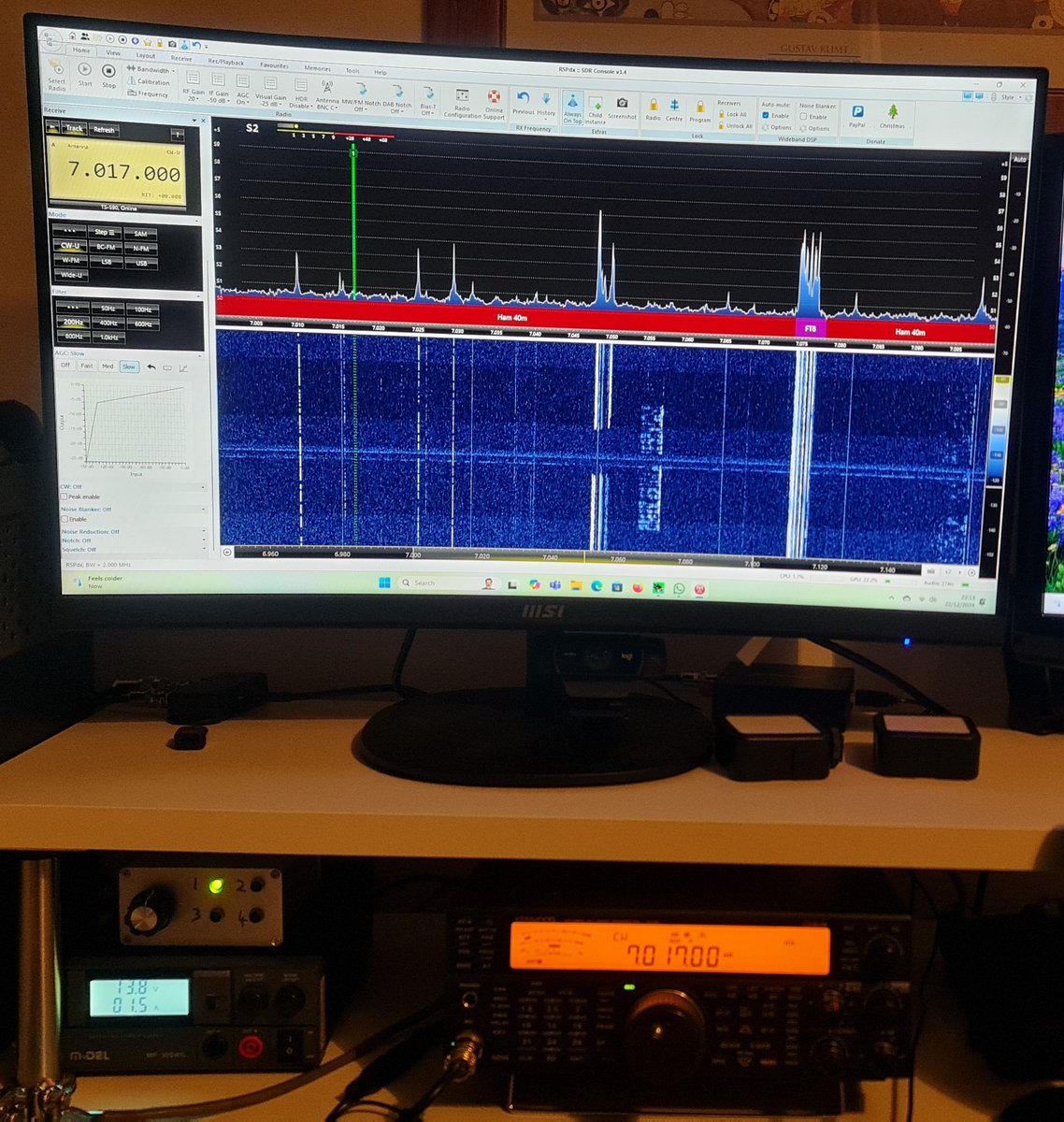Viewport: 1064px width, 1122px height.
Task: Click the FT8 band segment marker
Action: pyautogui.click(x=811, y=329)
